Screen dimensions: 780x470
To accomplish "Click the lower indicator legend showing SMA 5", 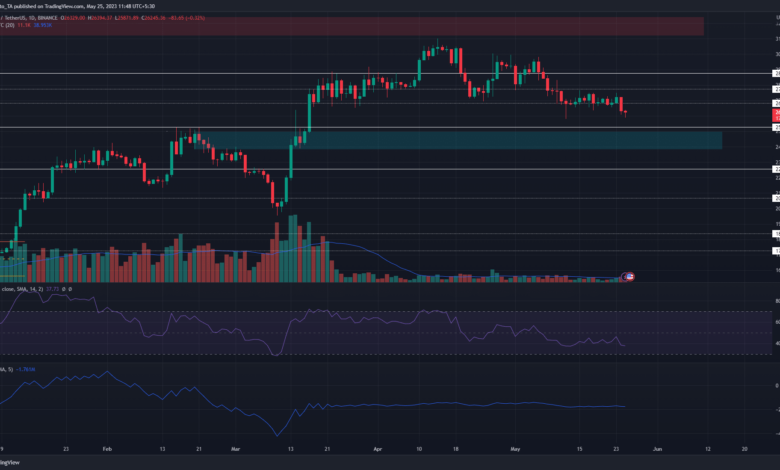I will tap(18, 369).
